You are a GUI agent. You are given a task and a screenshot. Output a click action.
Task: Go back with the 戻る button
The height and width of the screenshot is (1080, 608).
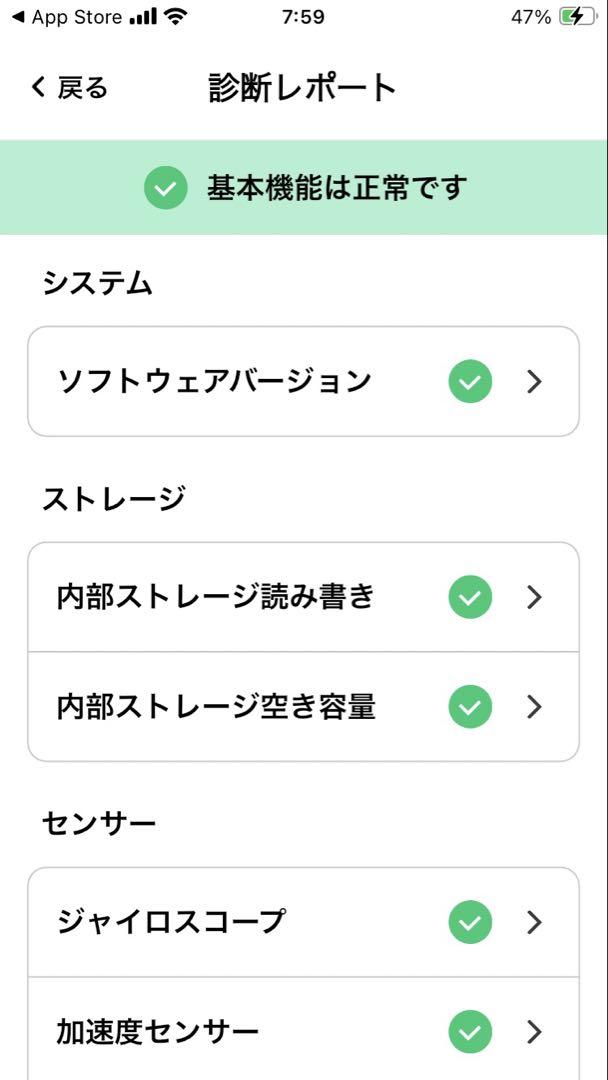(x=69, y=88)
